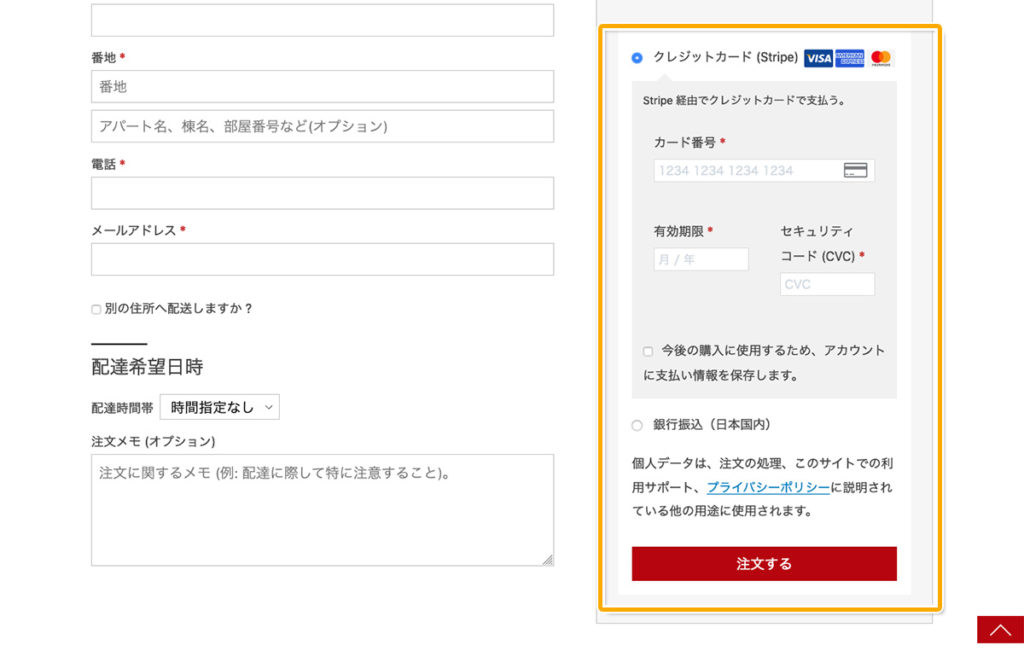Check the 別の住所へ配送しますか checkbox
This screenshot has height=651, width=1024.
[96, 310]
